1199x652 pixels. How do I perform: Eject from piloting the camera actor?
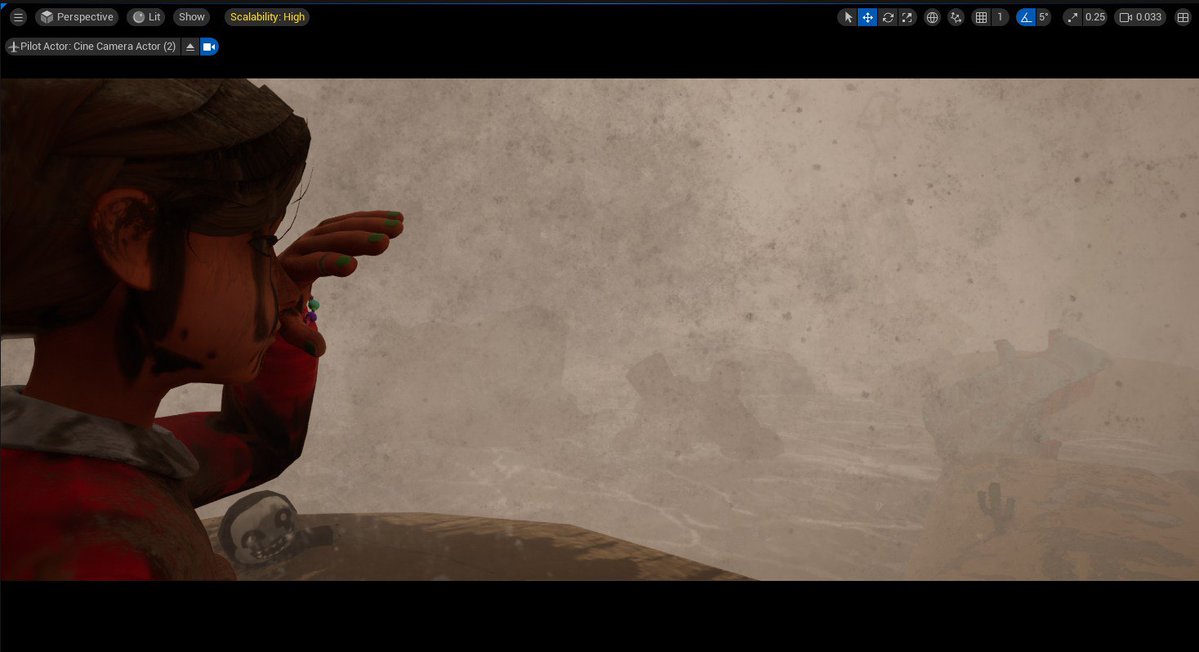tap(190, 47)
